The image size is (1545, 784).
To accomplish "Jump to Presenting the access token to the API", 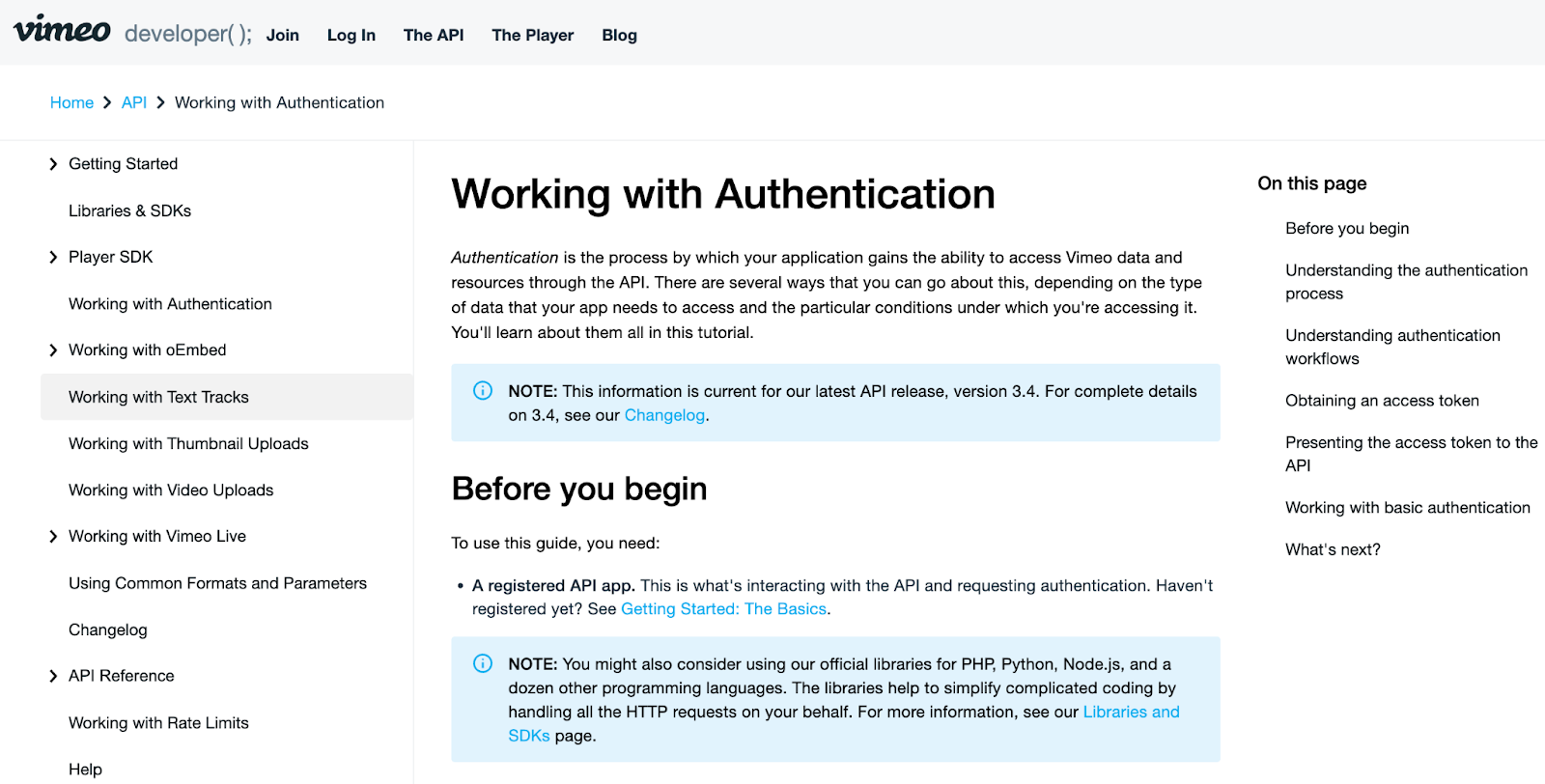I will pos(1411,454).
